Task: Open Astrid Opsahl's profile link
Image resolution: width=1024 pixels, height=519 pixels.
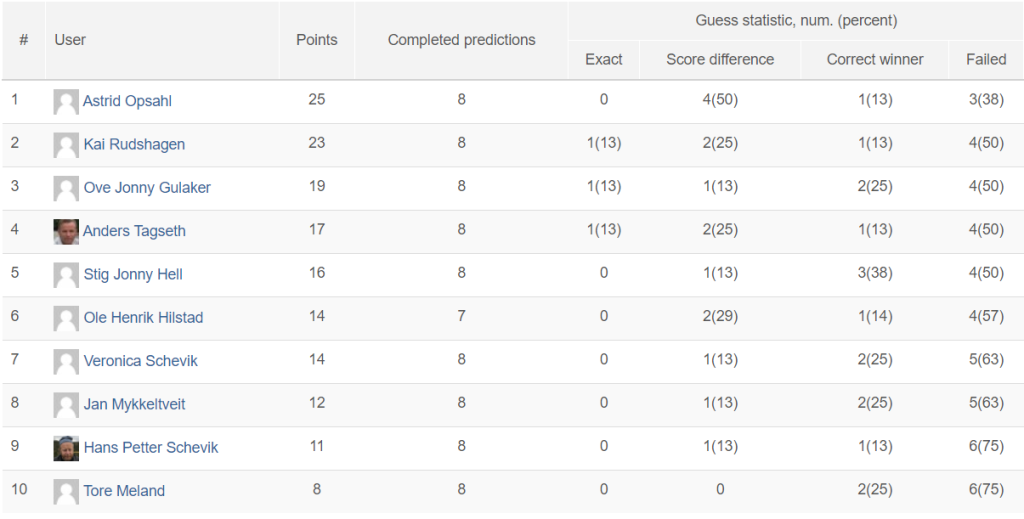Action: pyautogui.click(x=127, y=101)
